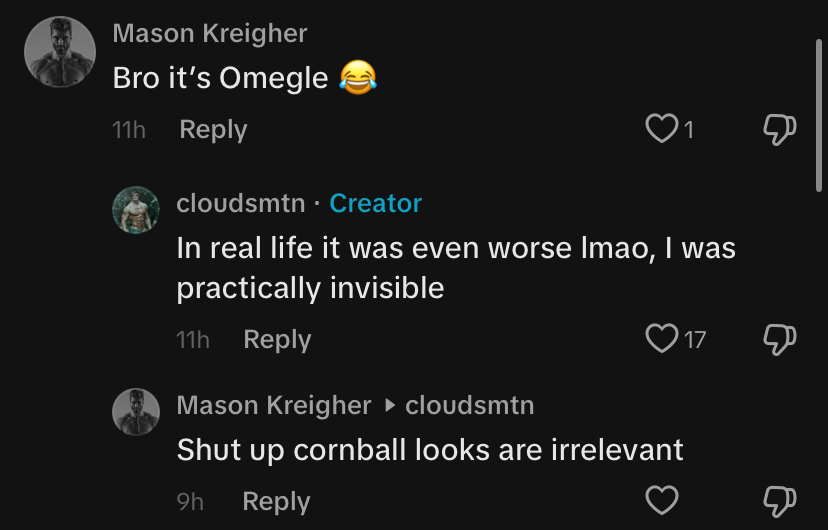
Task: Reply to the "looks are irrelevant" comment
Action: [x=276, y=501]
